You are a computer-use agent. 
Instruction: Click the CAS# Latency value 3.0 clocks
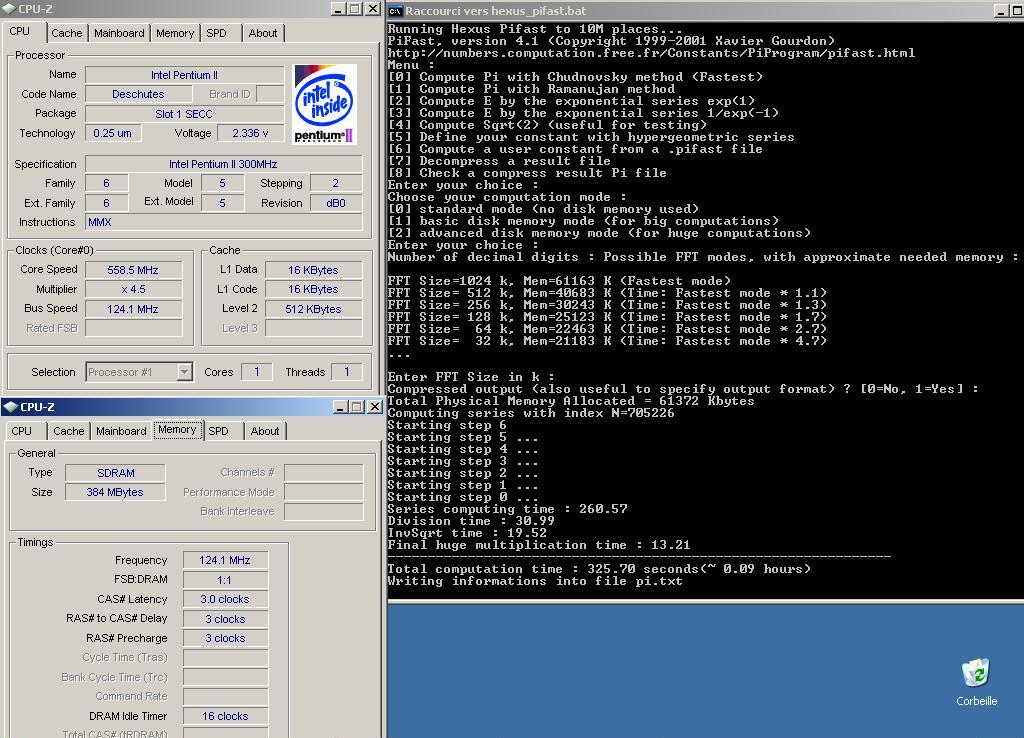pyautogui.click(x=225, y=600)
